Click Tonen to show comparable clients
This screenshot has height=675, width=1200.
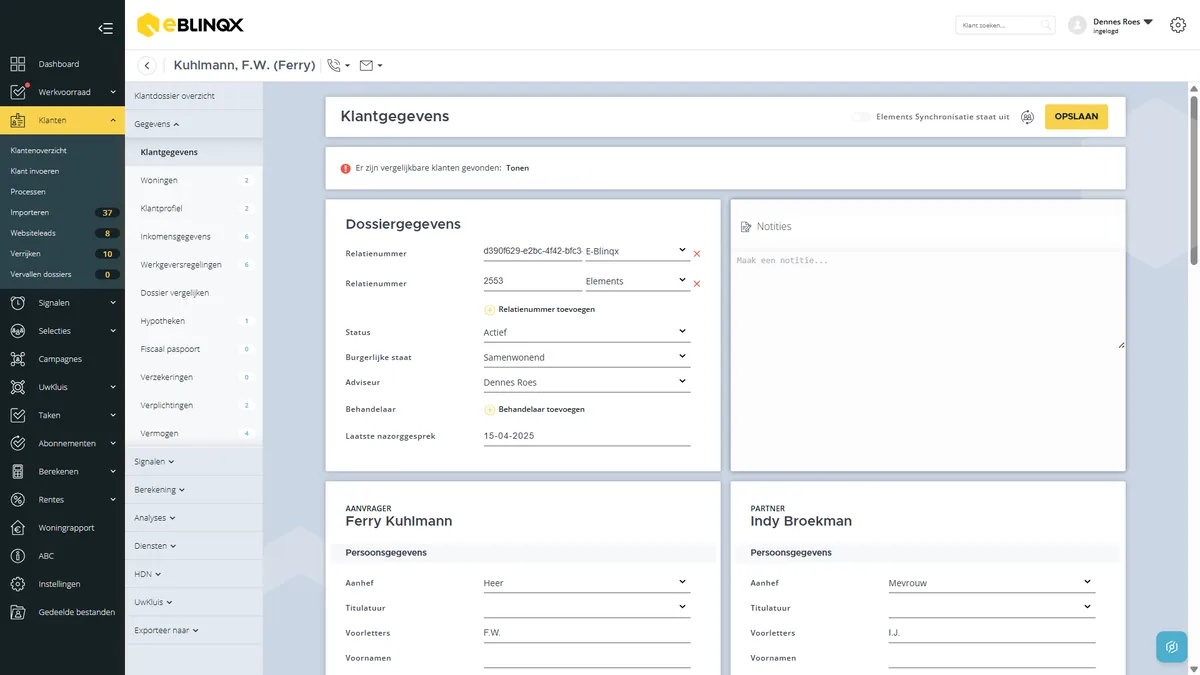pos(518,168)
